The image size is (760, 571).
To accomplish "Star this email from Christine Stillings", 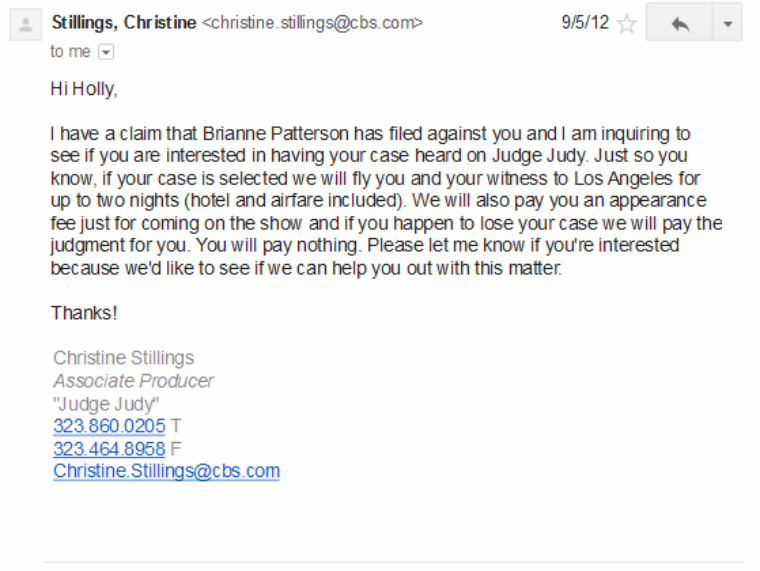I will [x=627, y=24].
